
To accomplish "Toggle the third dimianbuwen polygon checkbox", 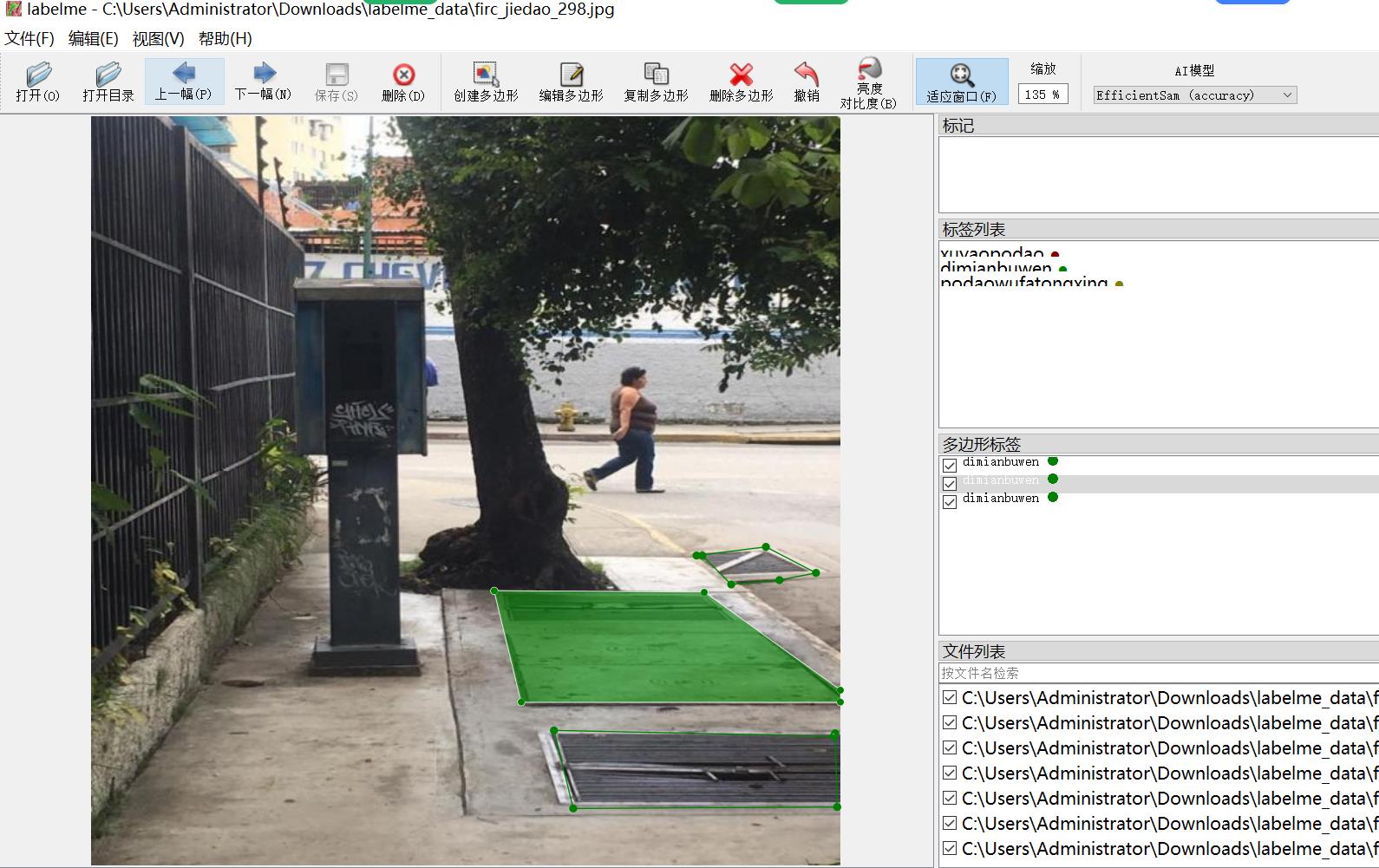I will point(950,502).
